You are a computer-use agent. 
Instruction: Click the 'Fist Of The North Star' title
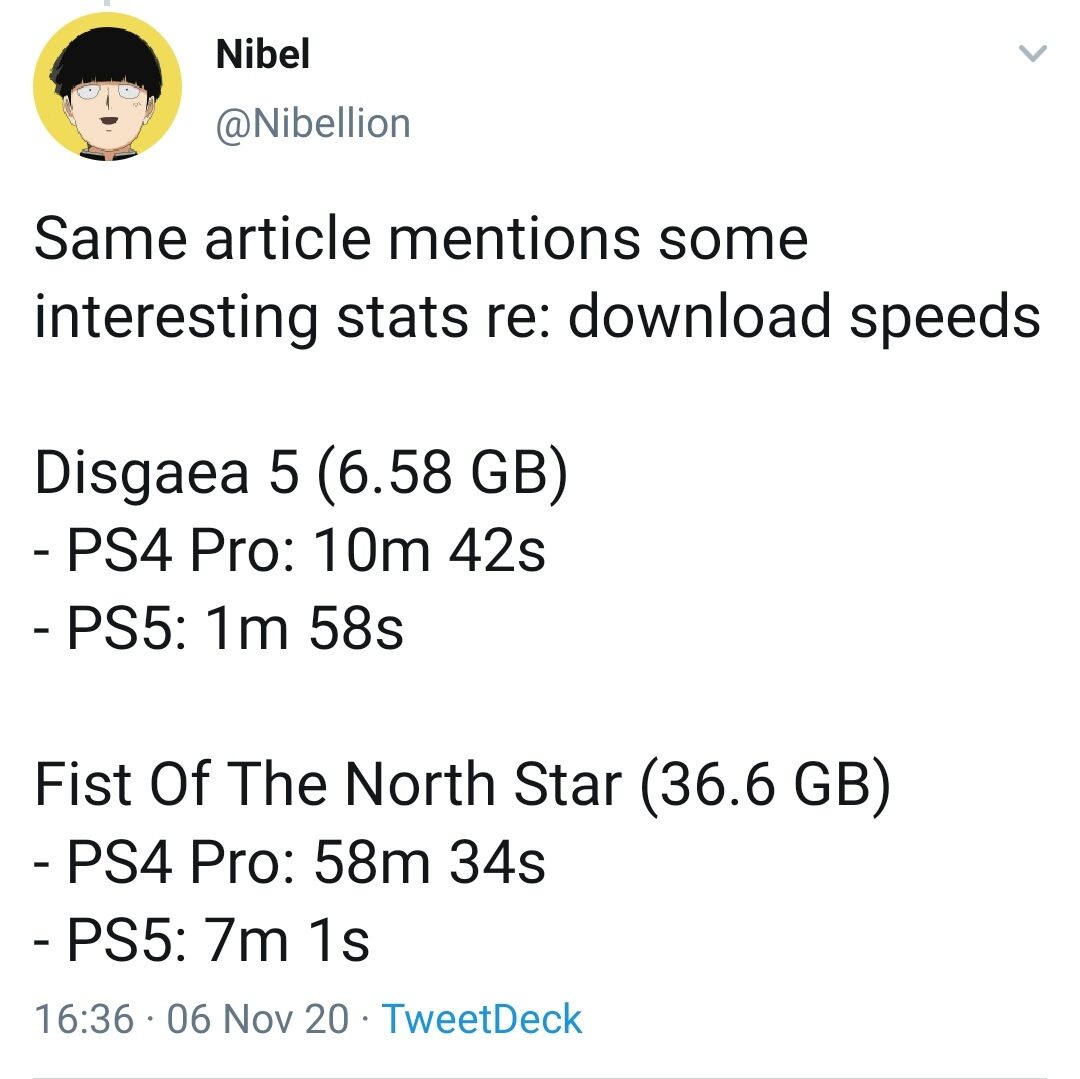[327, 785]
